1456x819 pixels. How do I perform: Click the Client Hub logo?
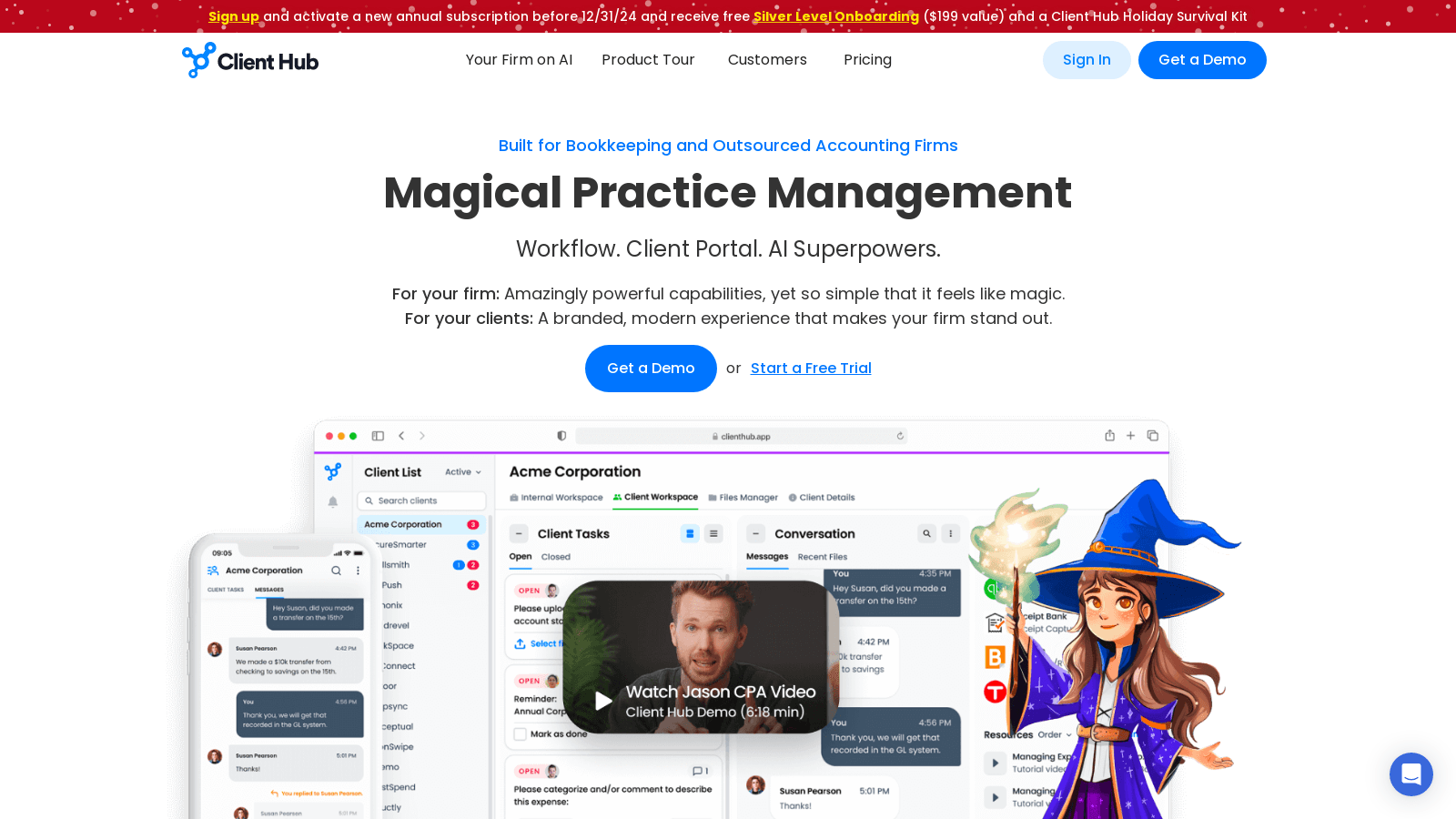click(250, 60)
